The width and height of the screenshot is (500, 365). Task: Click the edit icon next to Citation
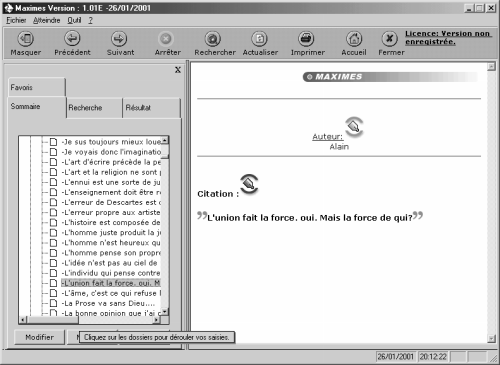pyautogui.click(x=249, y=184)
